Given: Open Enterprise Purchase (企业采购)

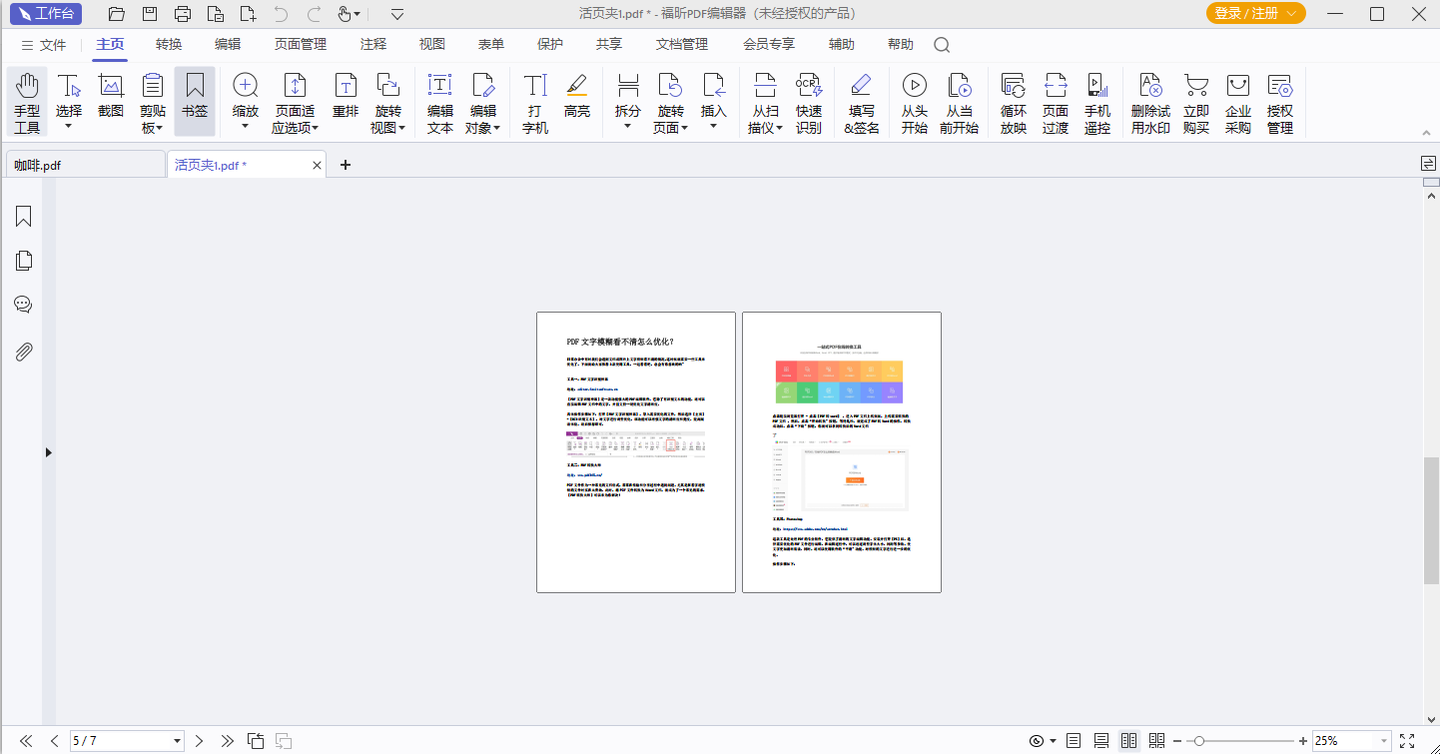Looking at the screenshot, I should coord(1238,102).
